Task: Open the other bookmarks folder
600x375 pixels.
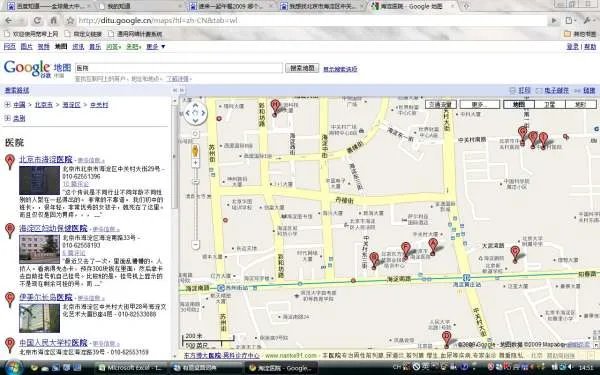Action: (x=580, y=34)
